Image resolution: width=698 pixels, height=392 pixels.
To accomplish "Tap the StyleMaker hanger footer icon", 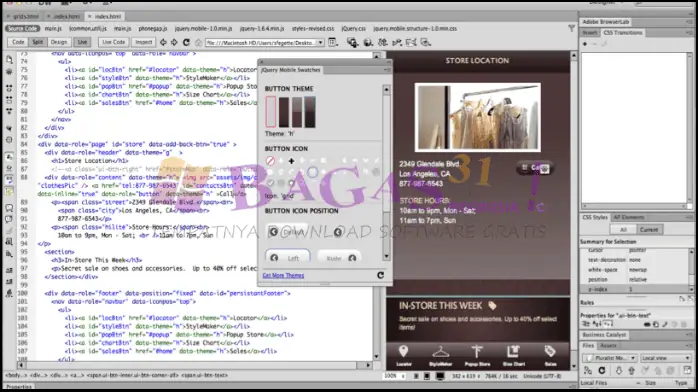I will [x=440, y=355].
